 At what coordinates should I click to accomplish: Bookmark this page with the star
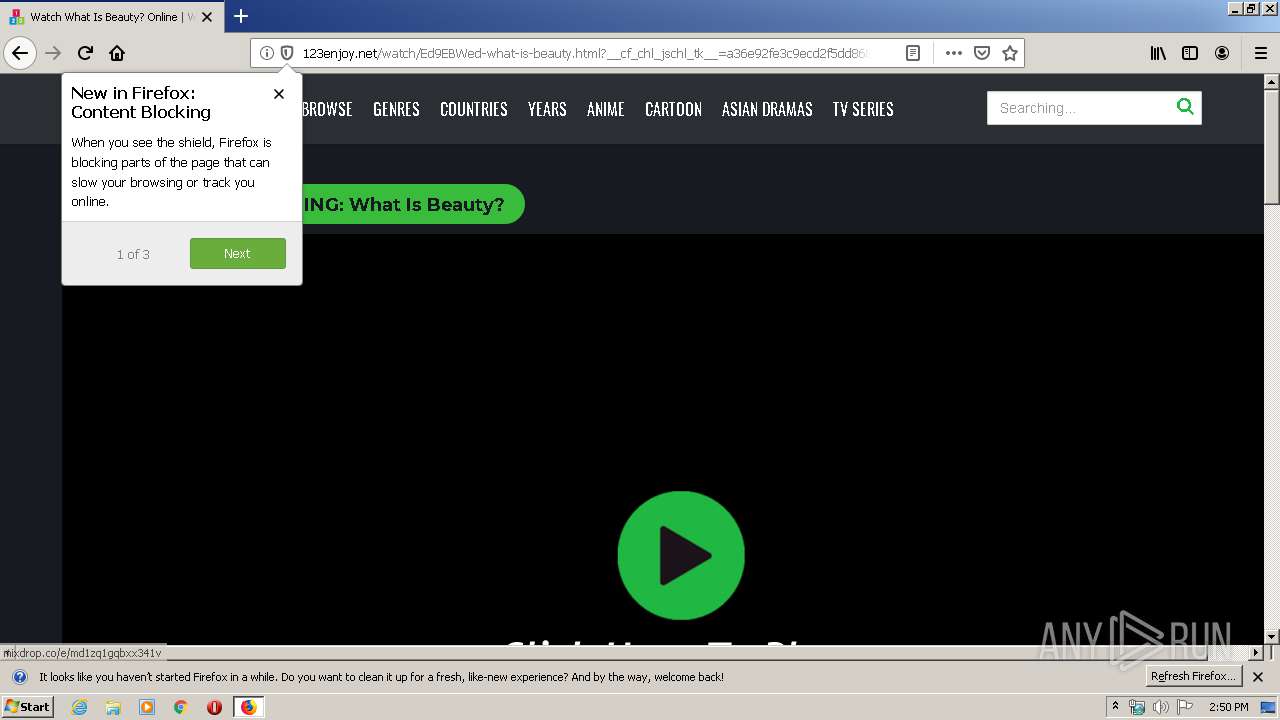(1010, 53)
